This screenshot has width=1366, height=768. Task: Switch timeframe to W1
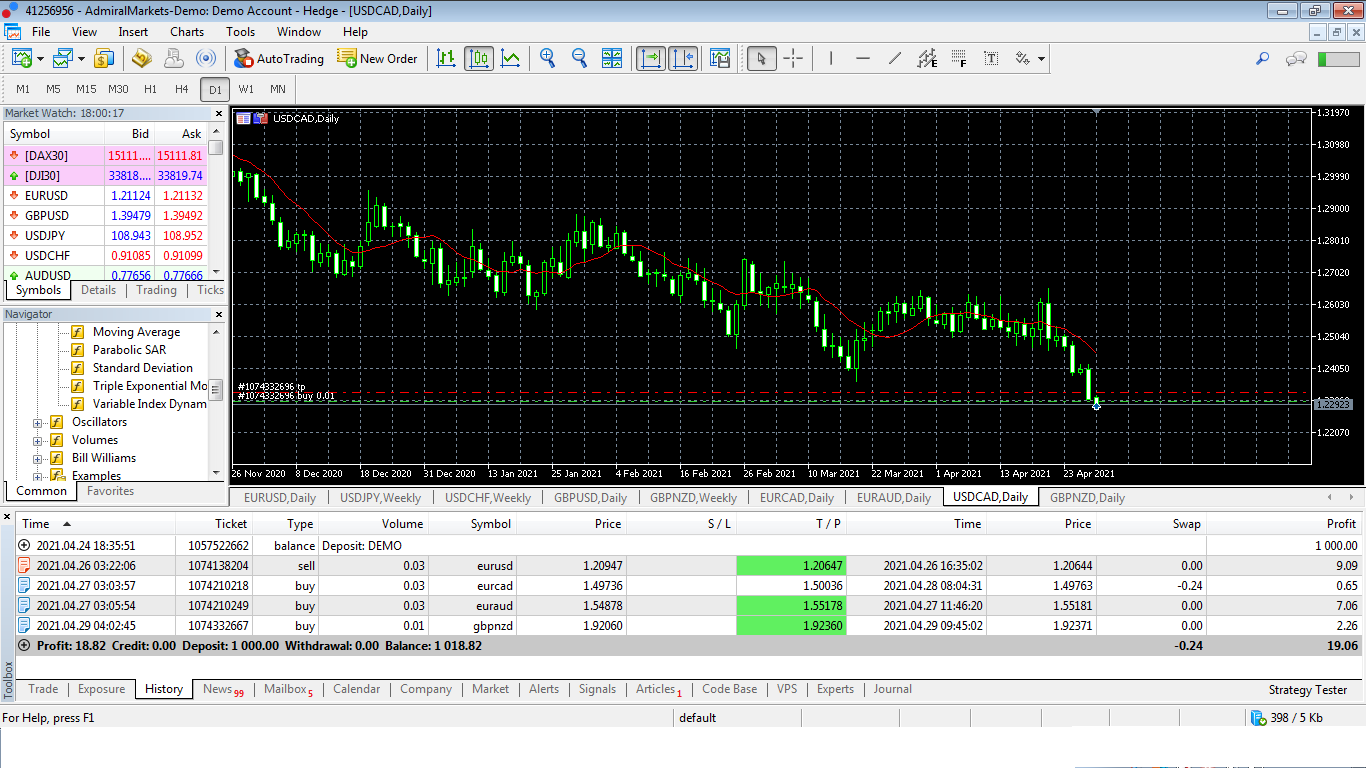(246, 89)
